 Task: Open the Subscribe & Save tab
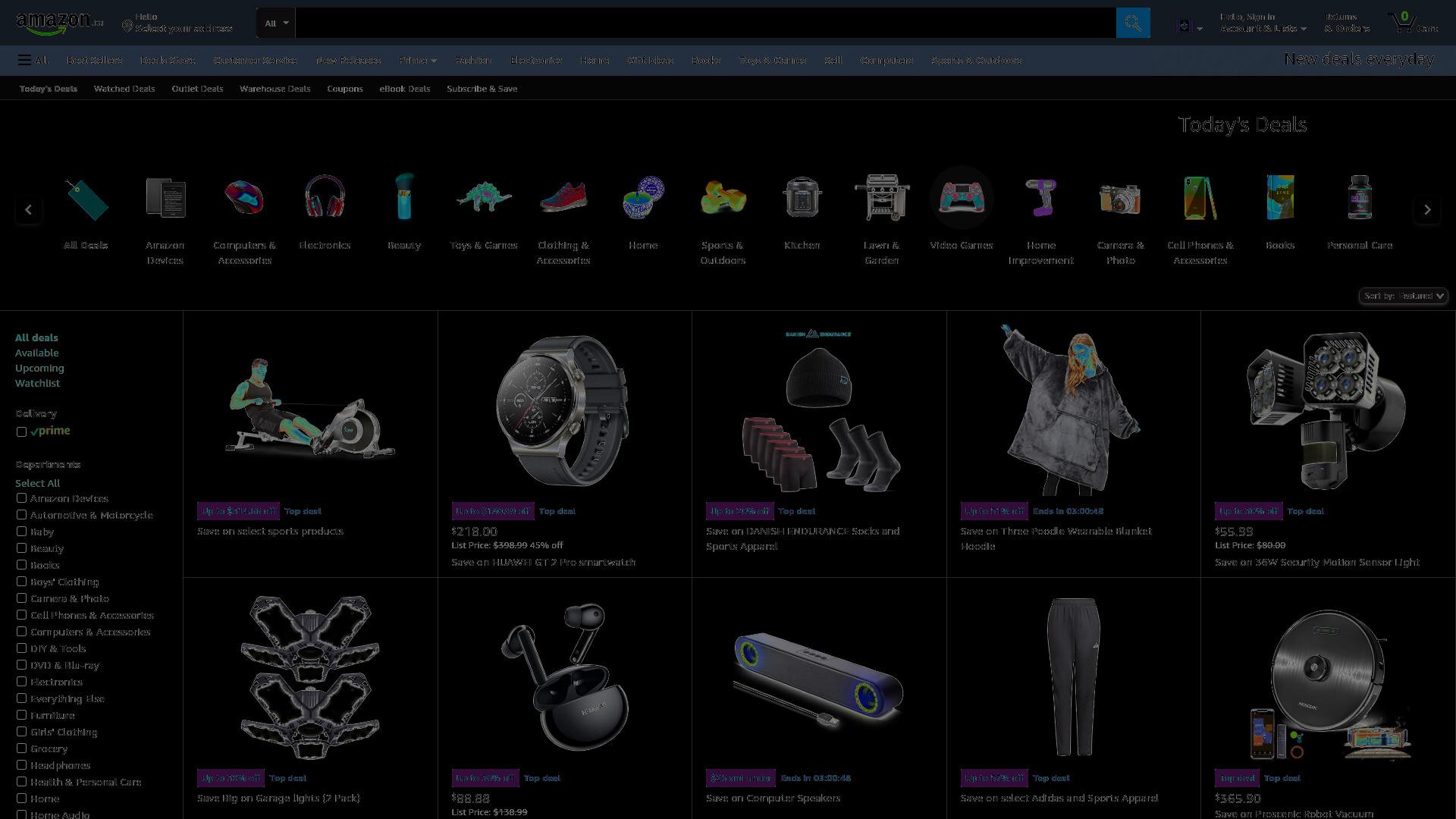tap(482, 89)
